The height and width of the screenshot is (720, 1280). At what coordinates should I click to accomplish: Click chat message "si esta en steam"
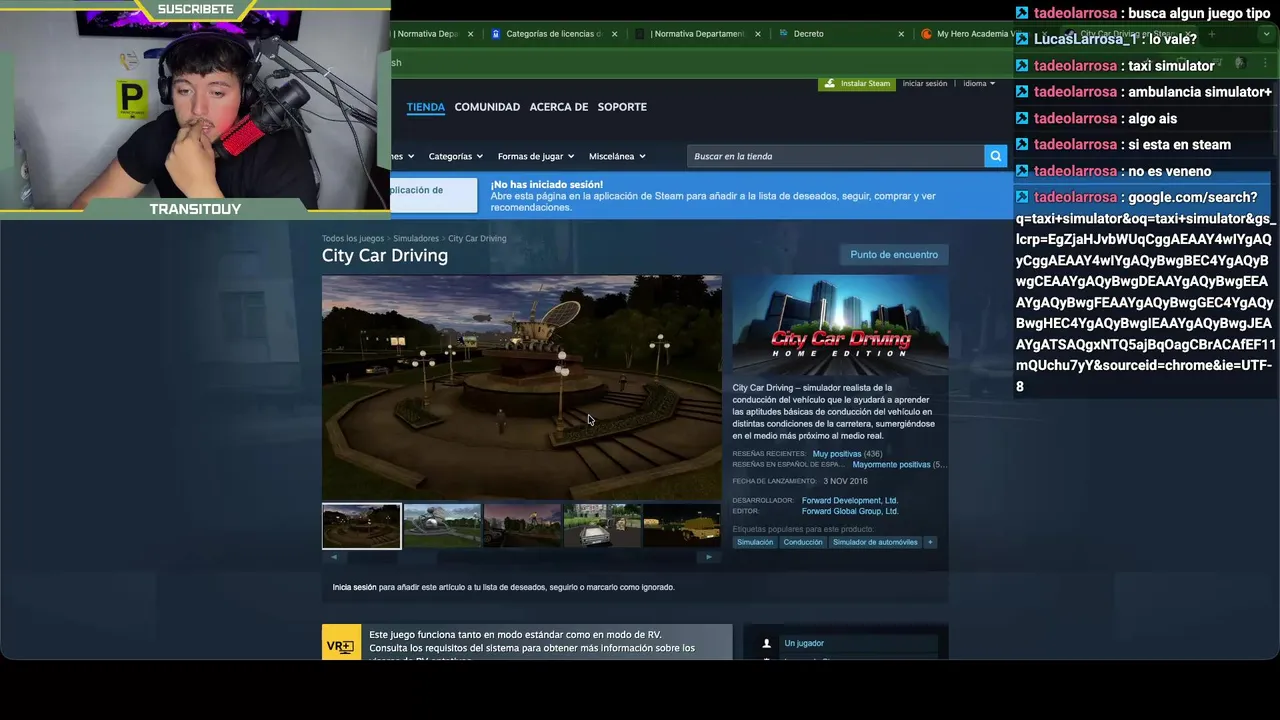(x=1179, y=145)
